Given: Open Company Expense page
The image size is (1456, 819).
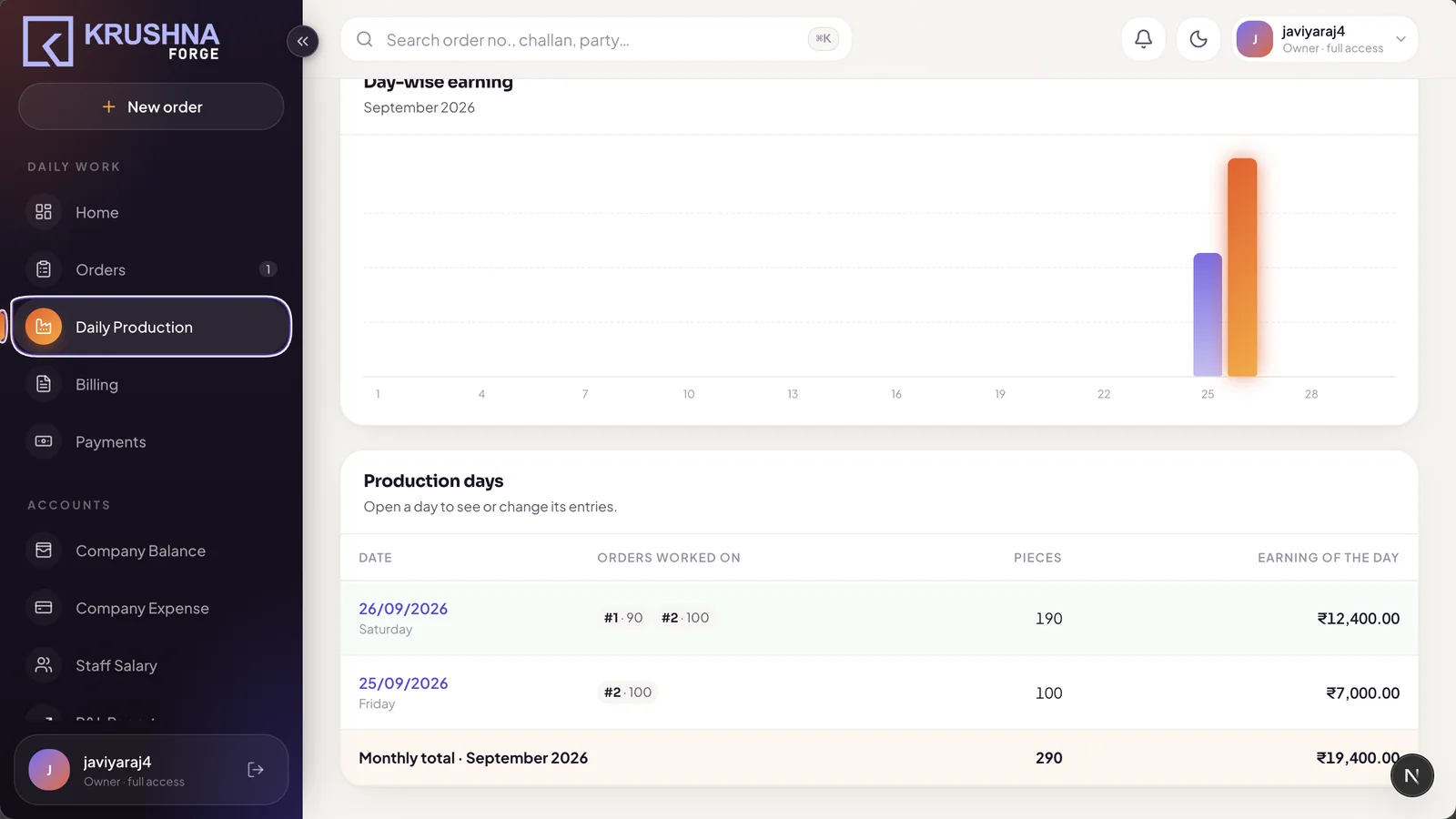Looking at the screenshot, I should [x=151, y=608].
